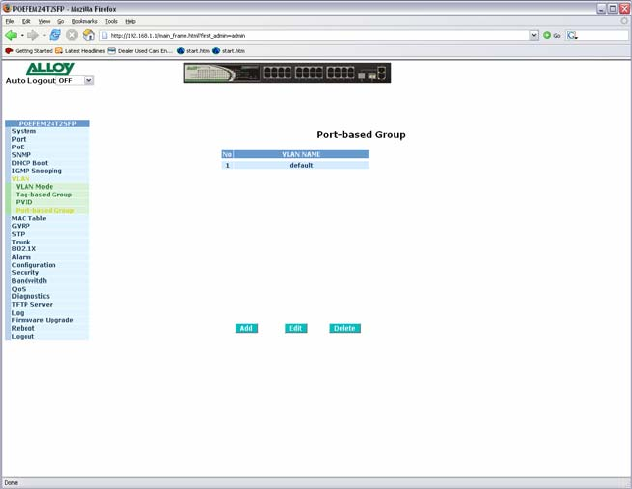Collapse the VLAN sidebar section
The height and width of the screenshot is (489, 632).
[x=21, y=179]
